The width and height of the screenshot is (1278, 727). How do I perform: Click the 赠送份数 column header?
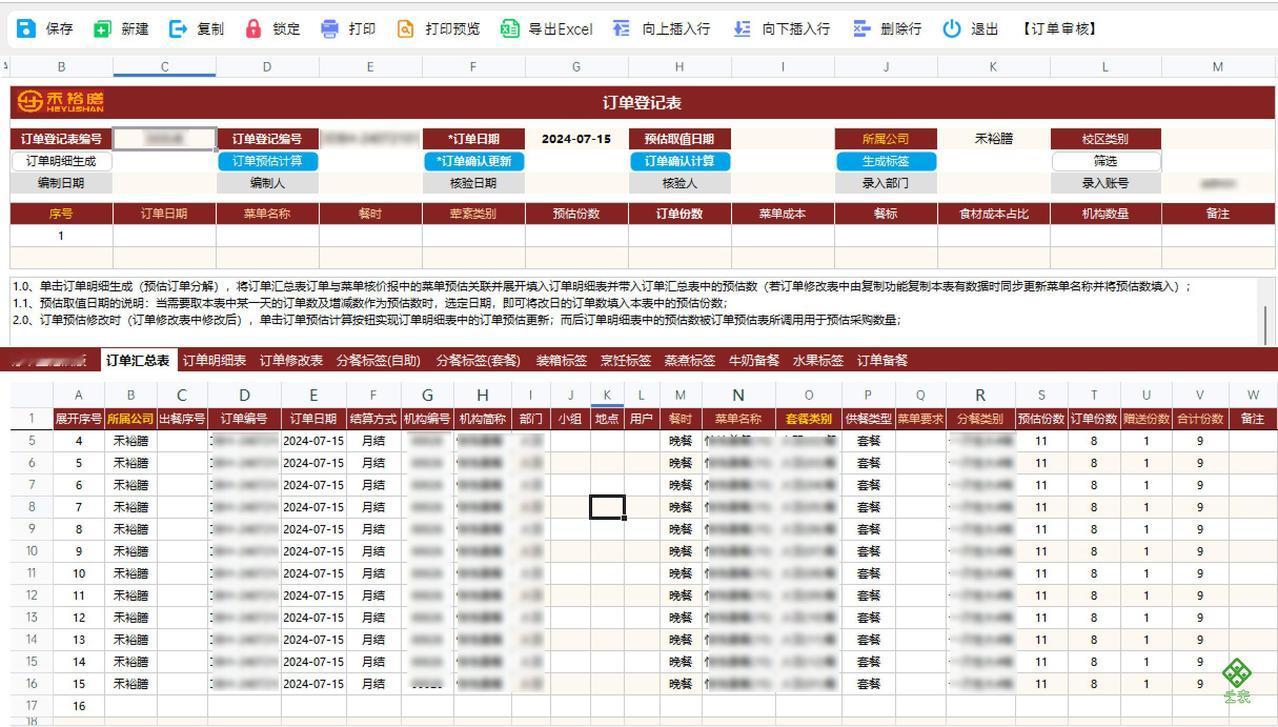(x=1146, y=419)
